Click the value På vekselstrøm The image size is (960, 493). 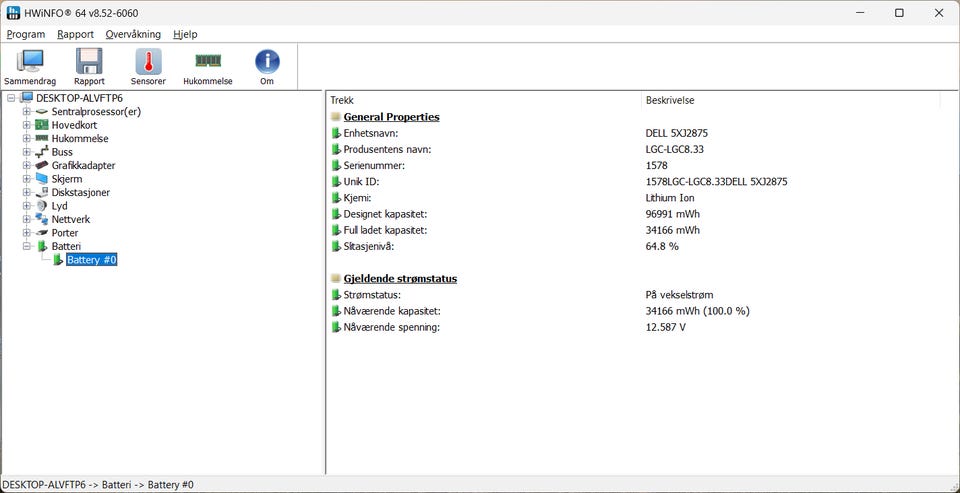pyautogui.click(x=680, y=295)
